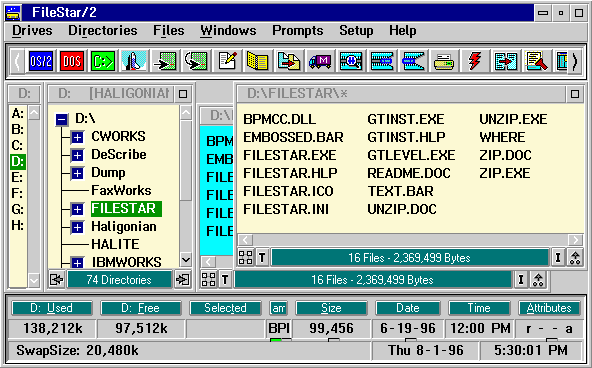Screen dimensions: 592x368
Task: Click the icon right of 74 Directories
Action: [x=183, y=280]
